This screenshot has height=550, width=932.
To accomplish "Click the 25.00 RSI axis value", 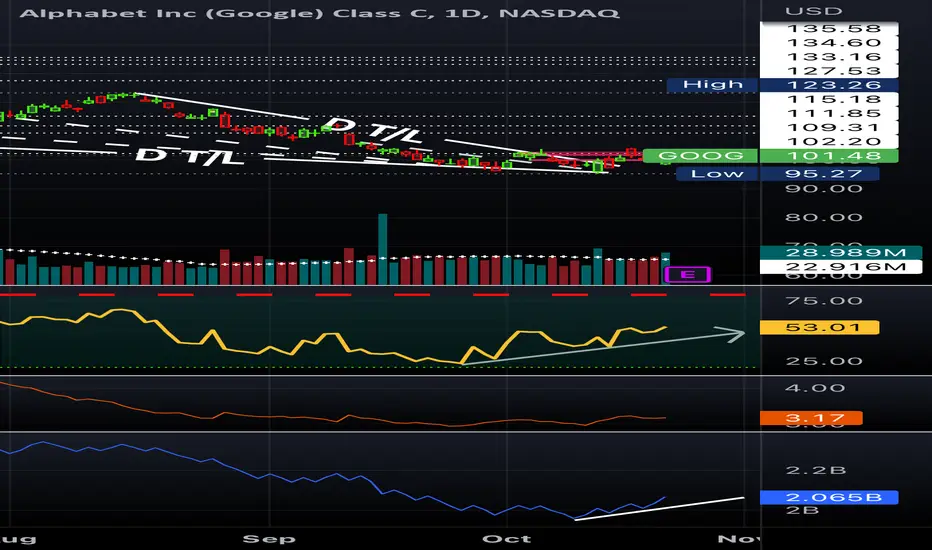I will coord(823,362).
